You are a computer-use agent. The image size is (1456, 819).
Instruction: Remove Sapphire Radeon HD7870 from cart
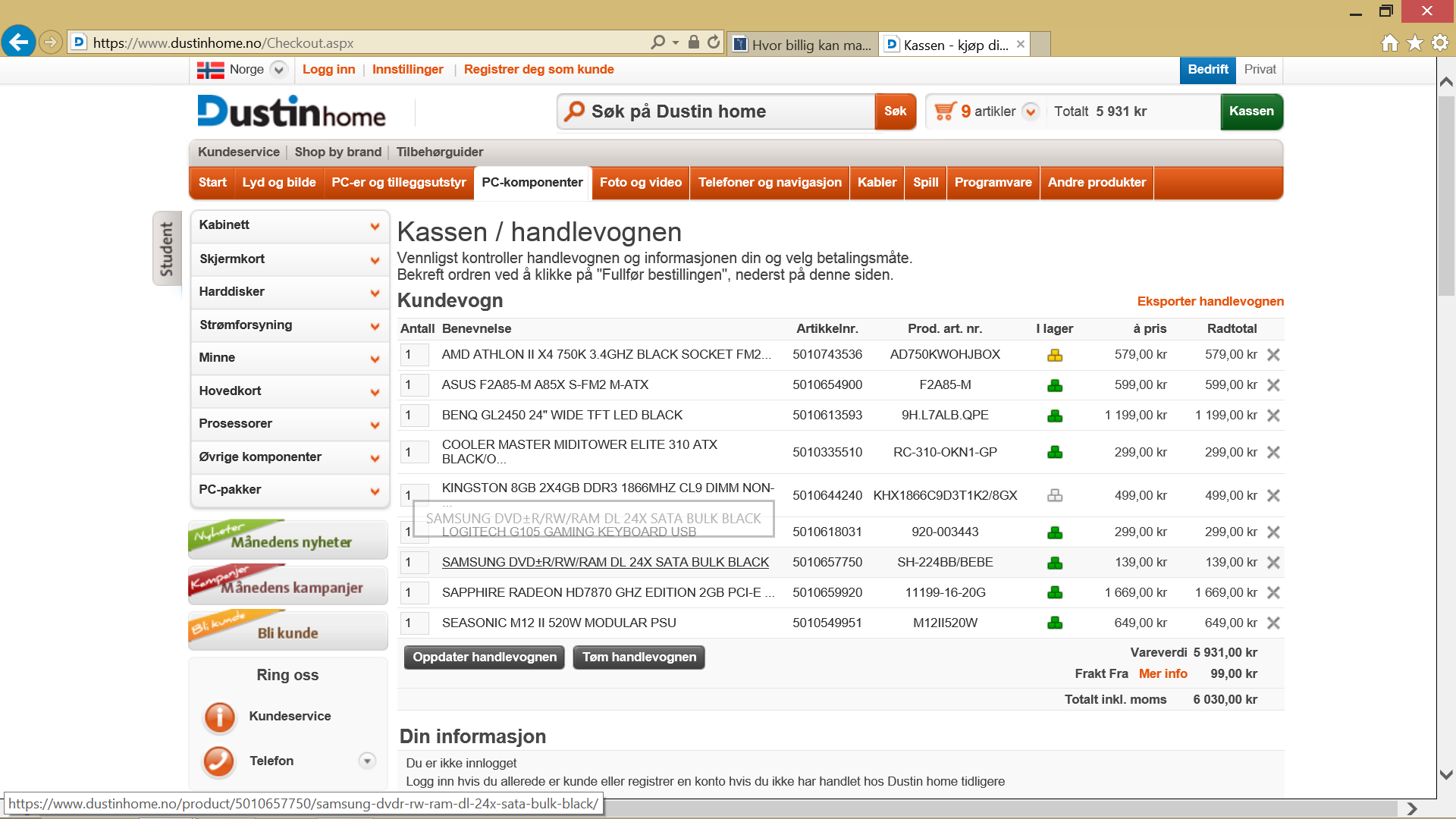[x=1273, y=592]
